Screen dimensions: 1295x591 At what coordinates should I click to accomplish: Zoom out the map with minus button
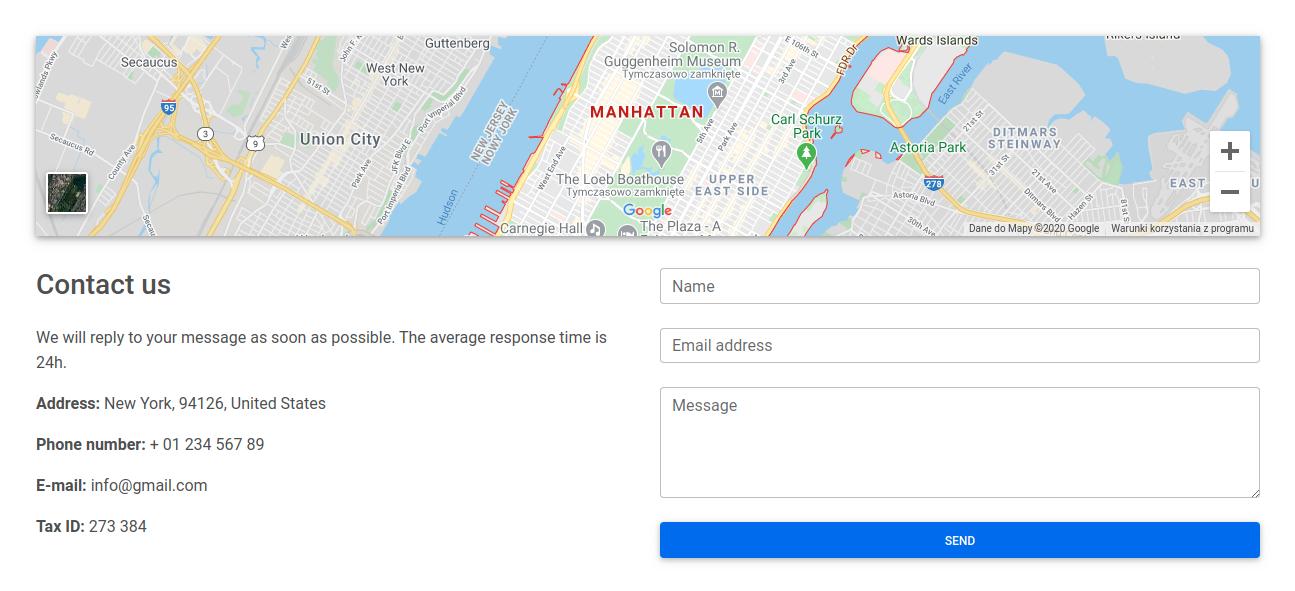click(x=1230, y=192)
